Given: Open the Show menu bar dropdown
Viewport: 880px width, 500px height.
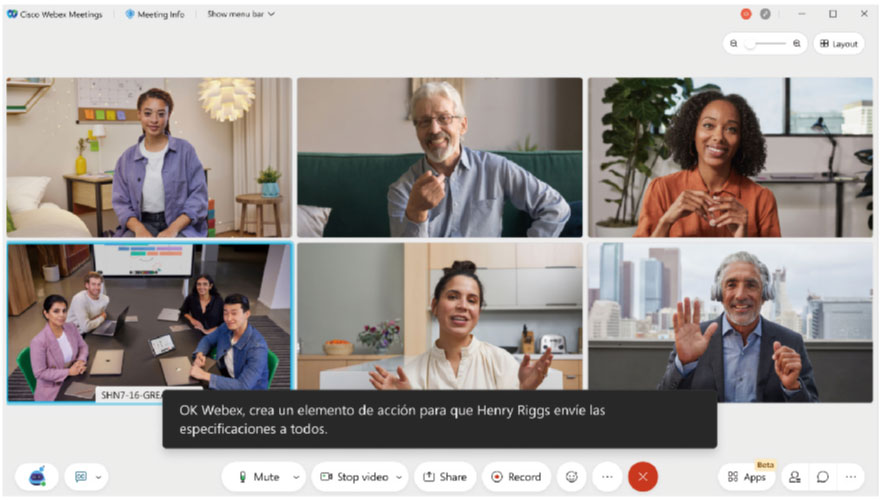Looking at the screenshot, I should coord(241,14).
